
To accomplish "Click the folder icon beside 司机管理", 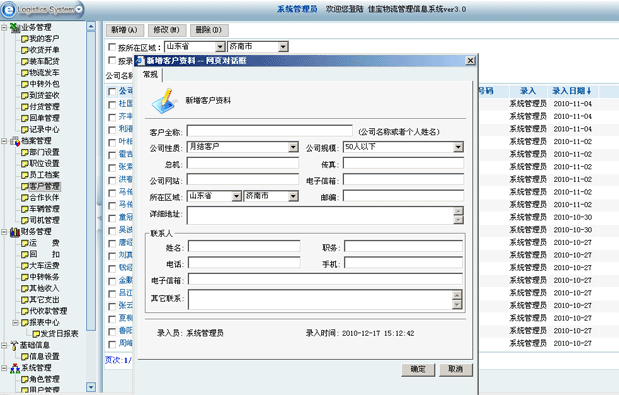I will tap(25, 220).
